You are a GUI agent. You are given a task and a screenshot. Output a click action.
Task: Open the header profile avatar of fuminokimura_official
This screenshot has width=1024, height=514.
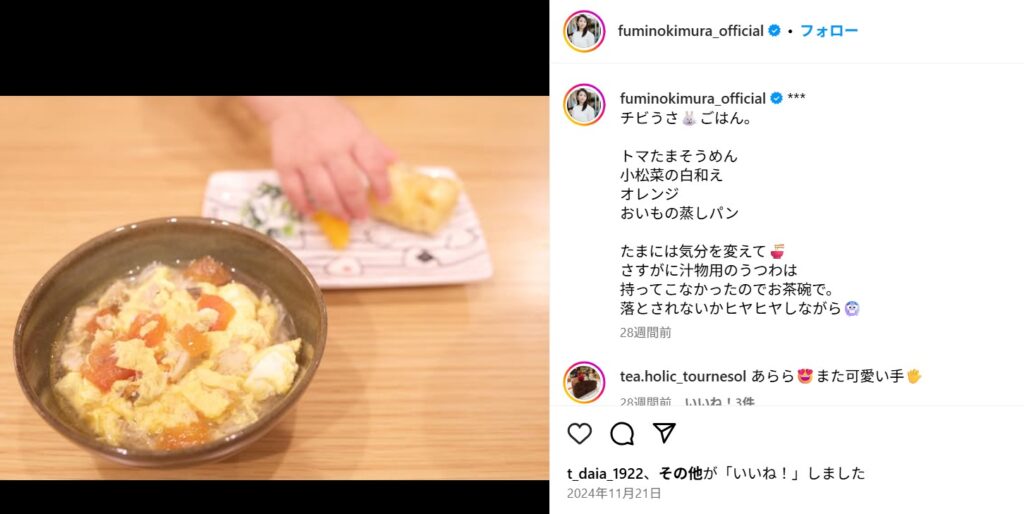[584, 31]
